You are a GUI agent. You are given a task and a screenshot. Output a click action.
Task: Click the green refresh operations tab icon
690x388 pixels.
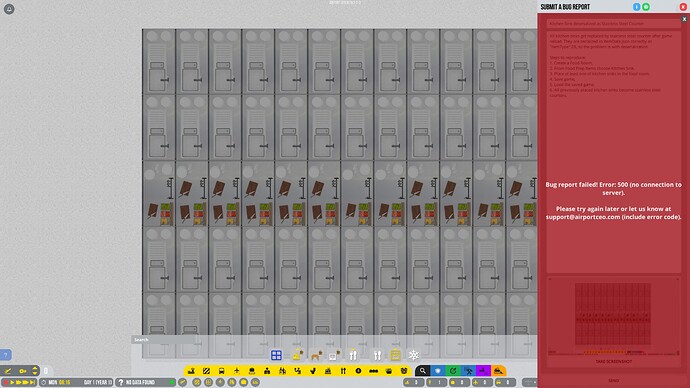(x=453, y=371)
